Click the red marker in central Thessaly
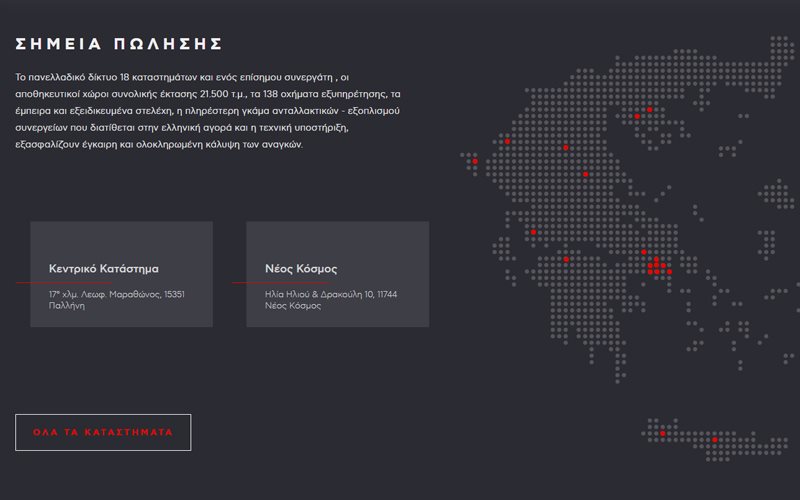 (585, 174)
